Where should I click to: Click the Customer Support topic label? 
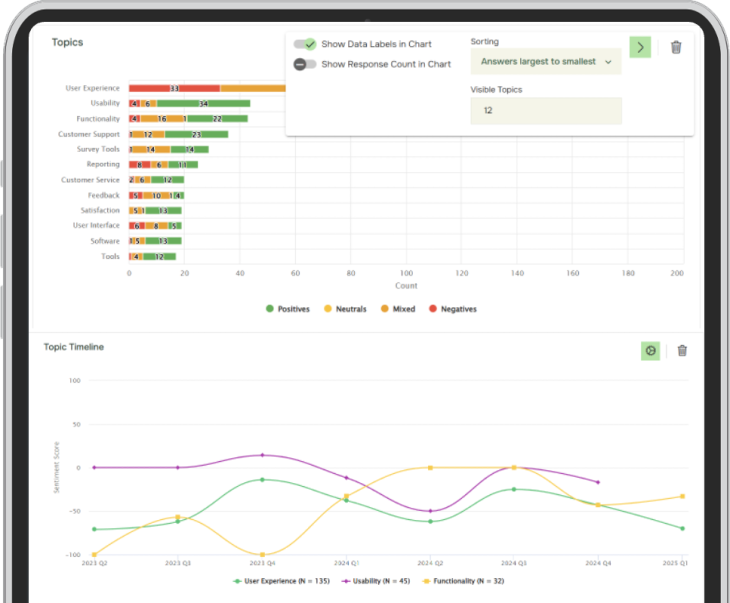tap(89, 134)
